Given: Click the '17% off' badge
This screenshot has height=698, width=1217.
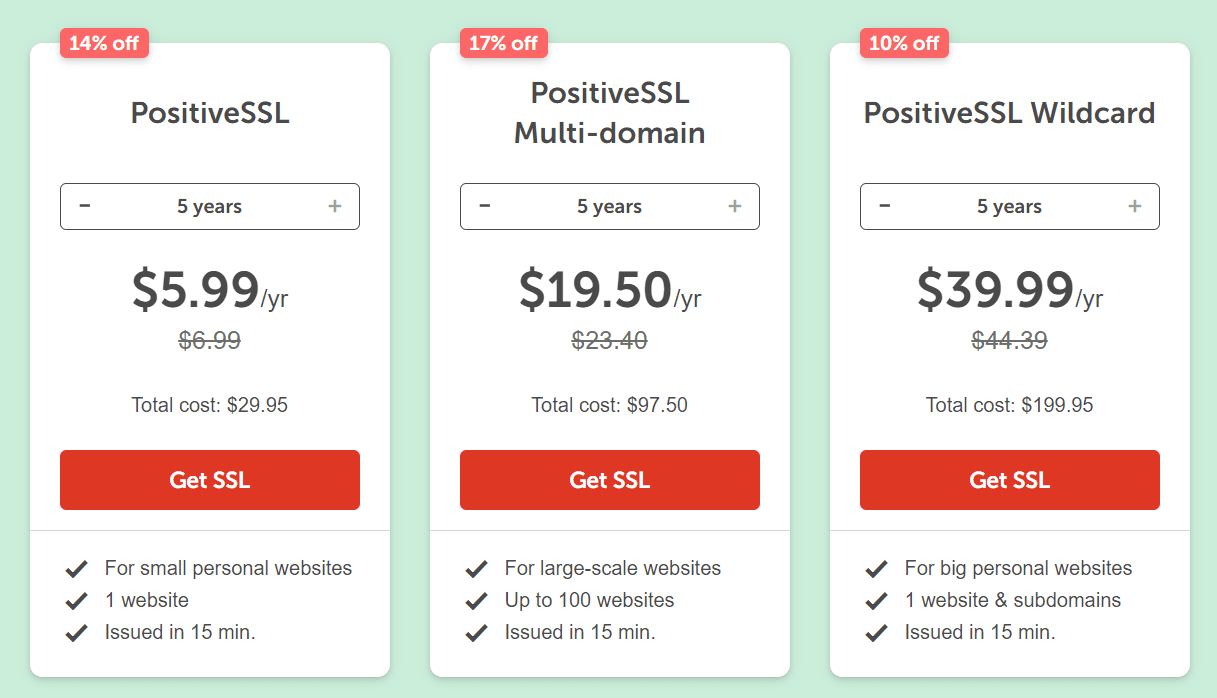Looking at the screenshot, I should [504, 43].
